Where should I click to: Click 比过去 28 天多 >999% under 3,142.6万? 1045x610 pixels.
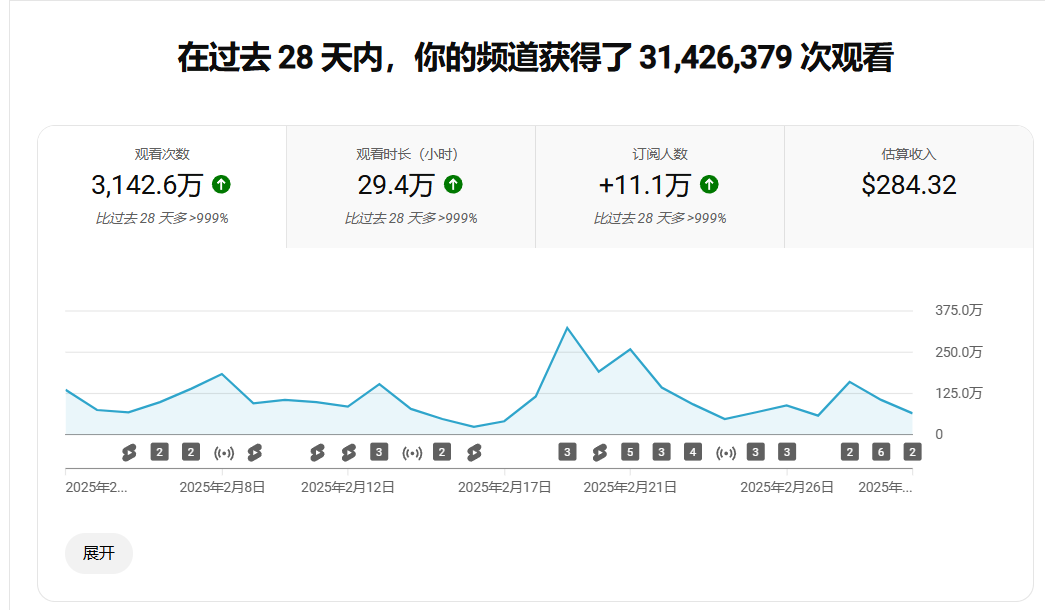point(162,218)
